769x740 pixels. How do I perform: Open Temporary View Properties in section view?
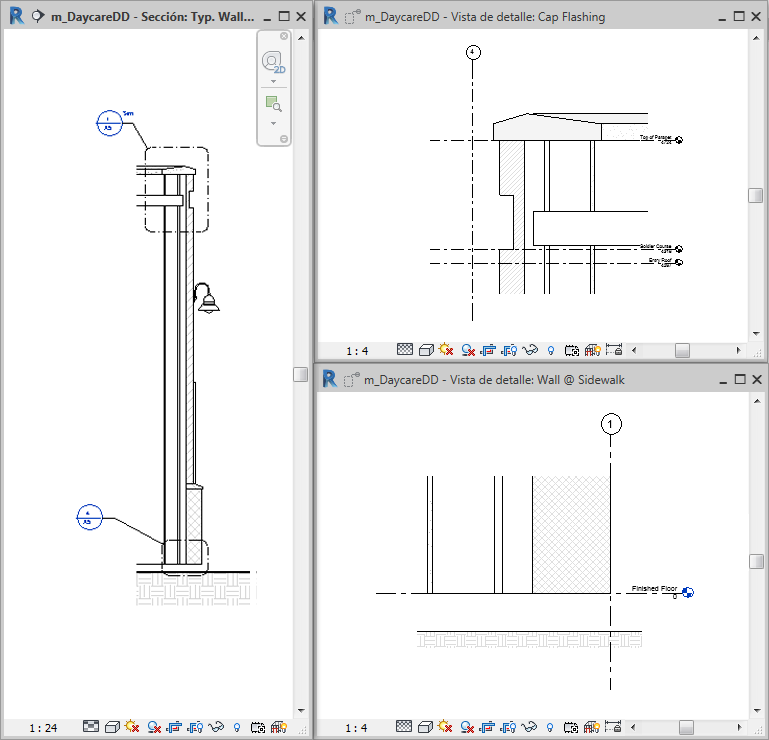[x=257, y=727]
